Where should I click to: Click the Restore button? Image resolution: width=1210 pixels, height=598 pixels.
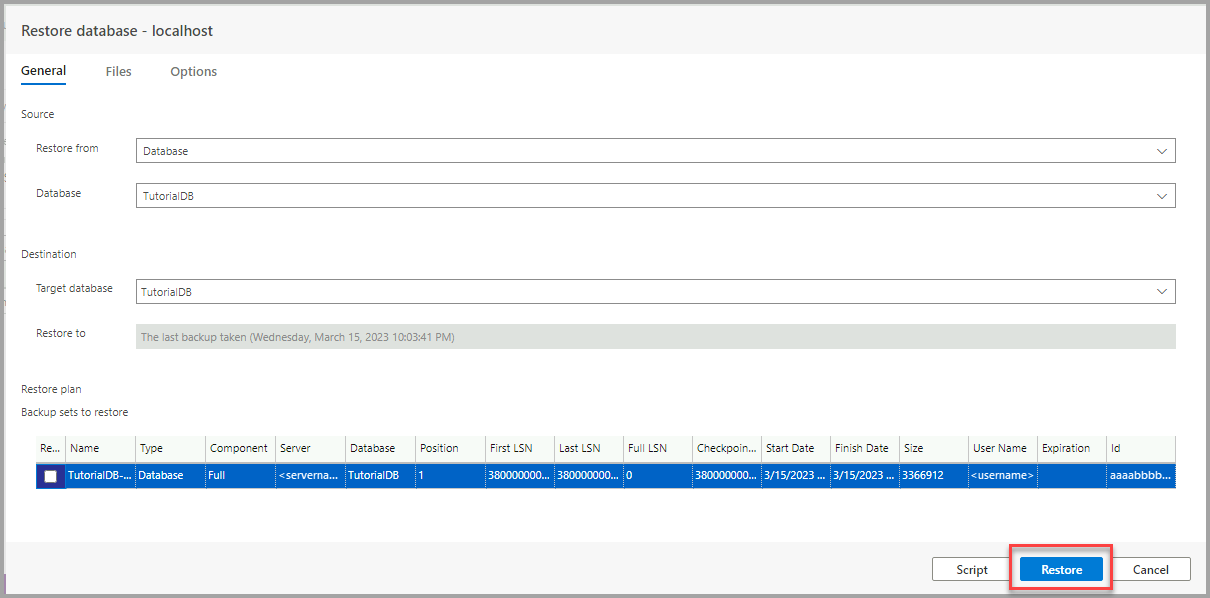pyautogui.click(x=1061, y=569)
